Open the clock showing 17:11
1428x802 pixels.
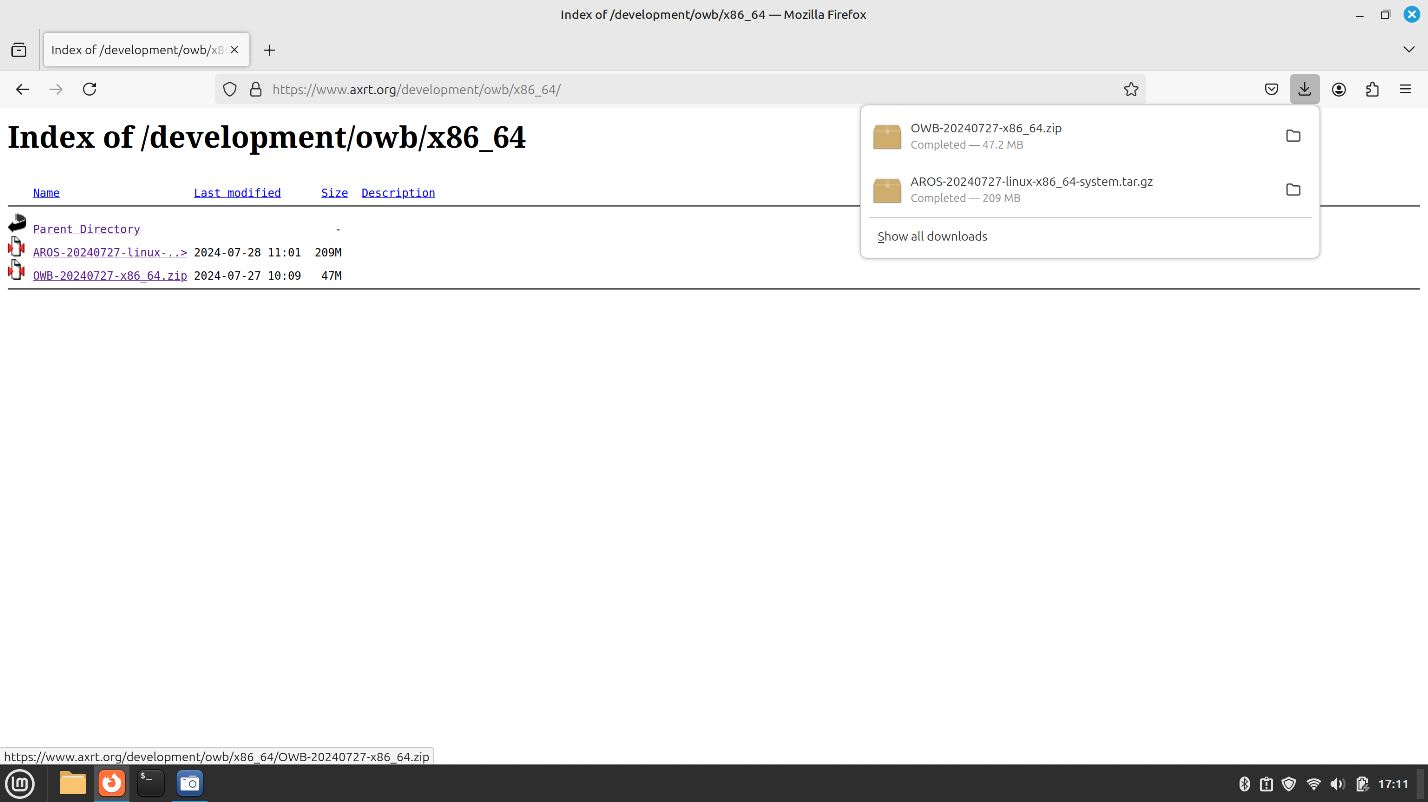(x=1393, y=784)
